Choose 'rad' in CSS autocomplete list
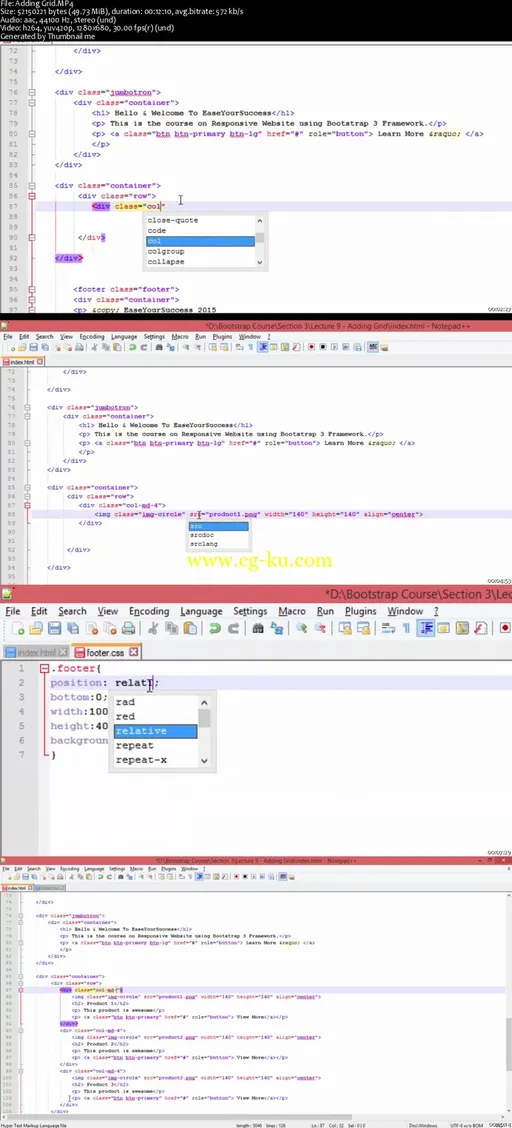Image resolution: width=512 pixels, height=1128 pixels. [x=155, y=702]
